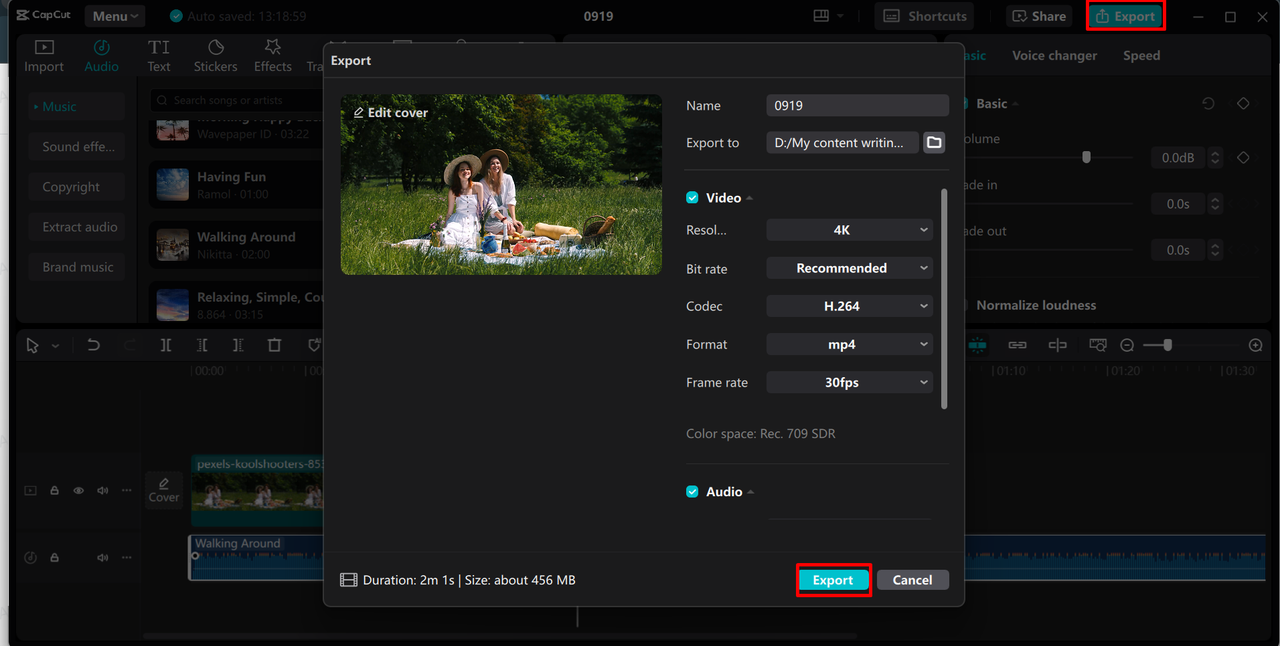Lock the video track

point(54,491)
